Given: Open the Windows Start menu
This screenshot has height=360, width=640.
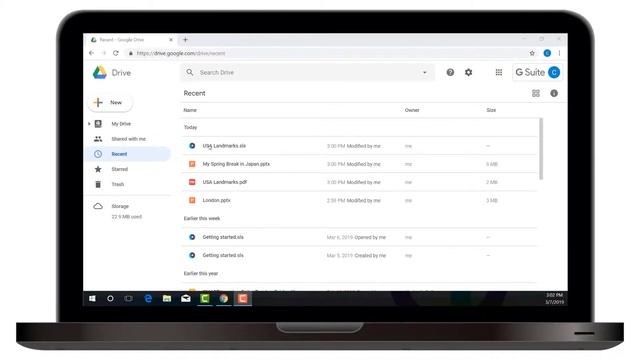Looking at the screenshot, I should pos(92,299).
